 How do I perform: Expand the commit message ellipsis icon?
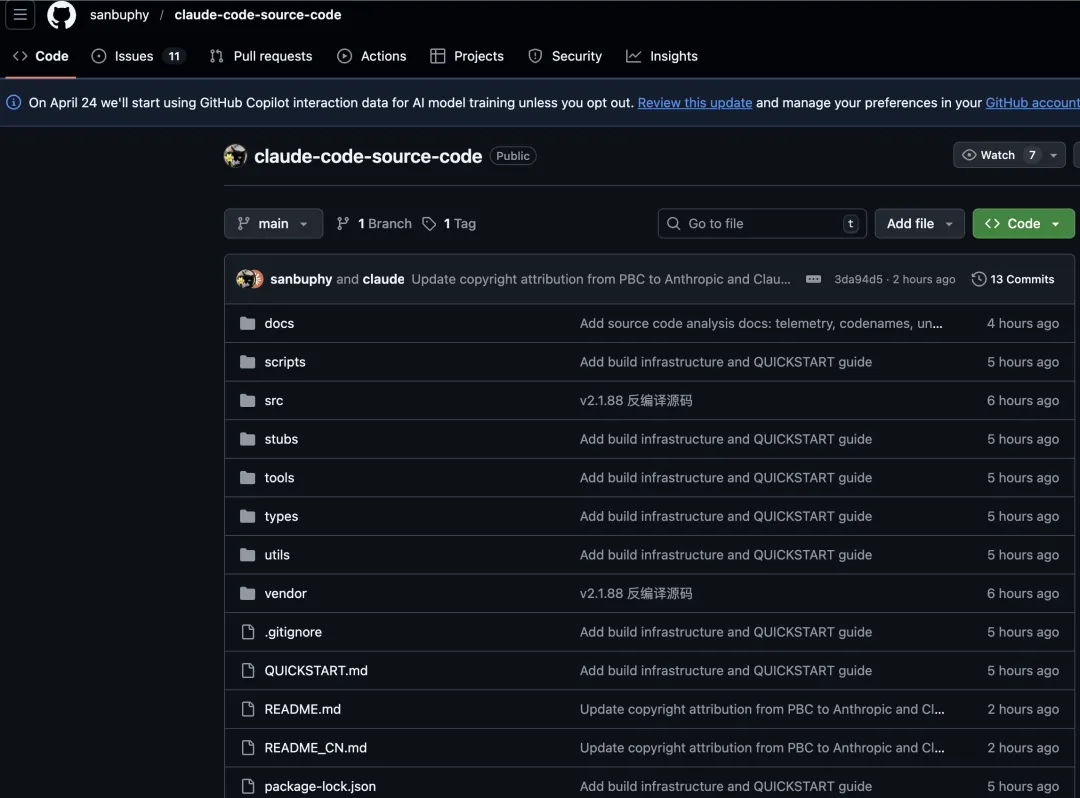coord(813,279)
